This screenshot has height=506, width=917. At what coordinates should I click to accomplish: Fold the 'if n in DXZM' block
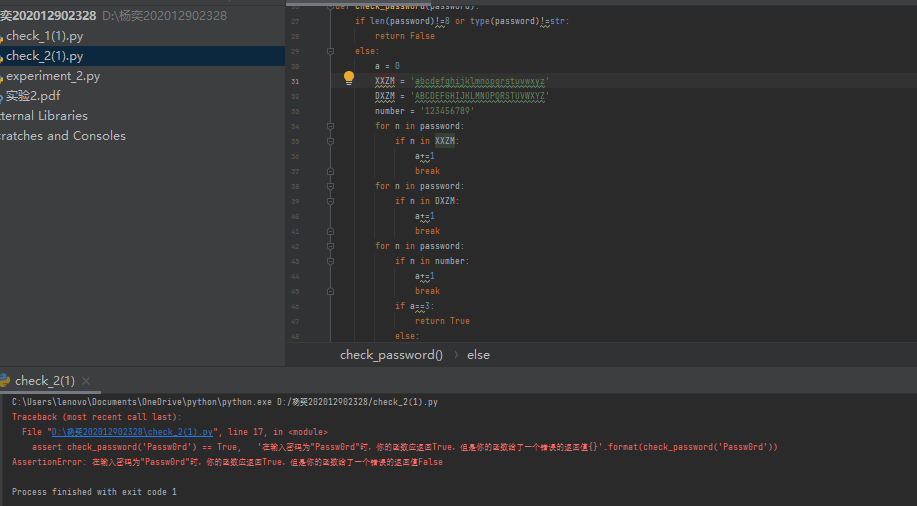click(330, 201)
